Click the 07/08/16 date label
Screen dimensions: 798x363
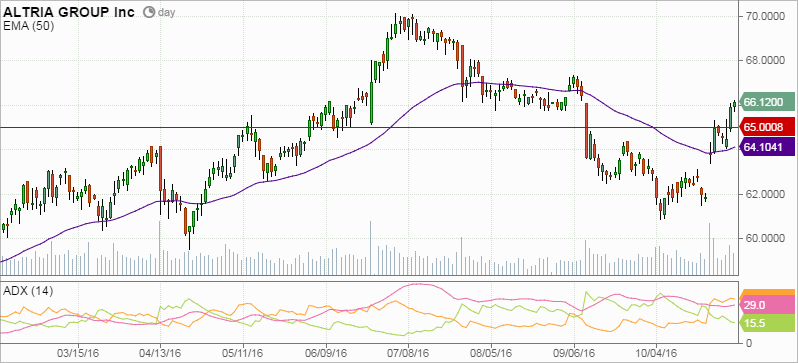[409, 352]
